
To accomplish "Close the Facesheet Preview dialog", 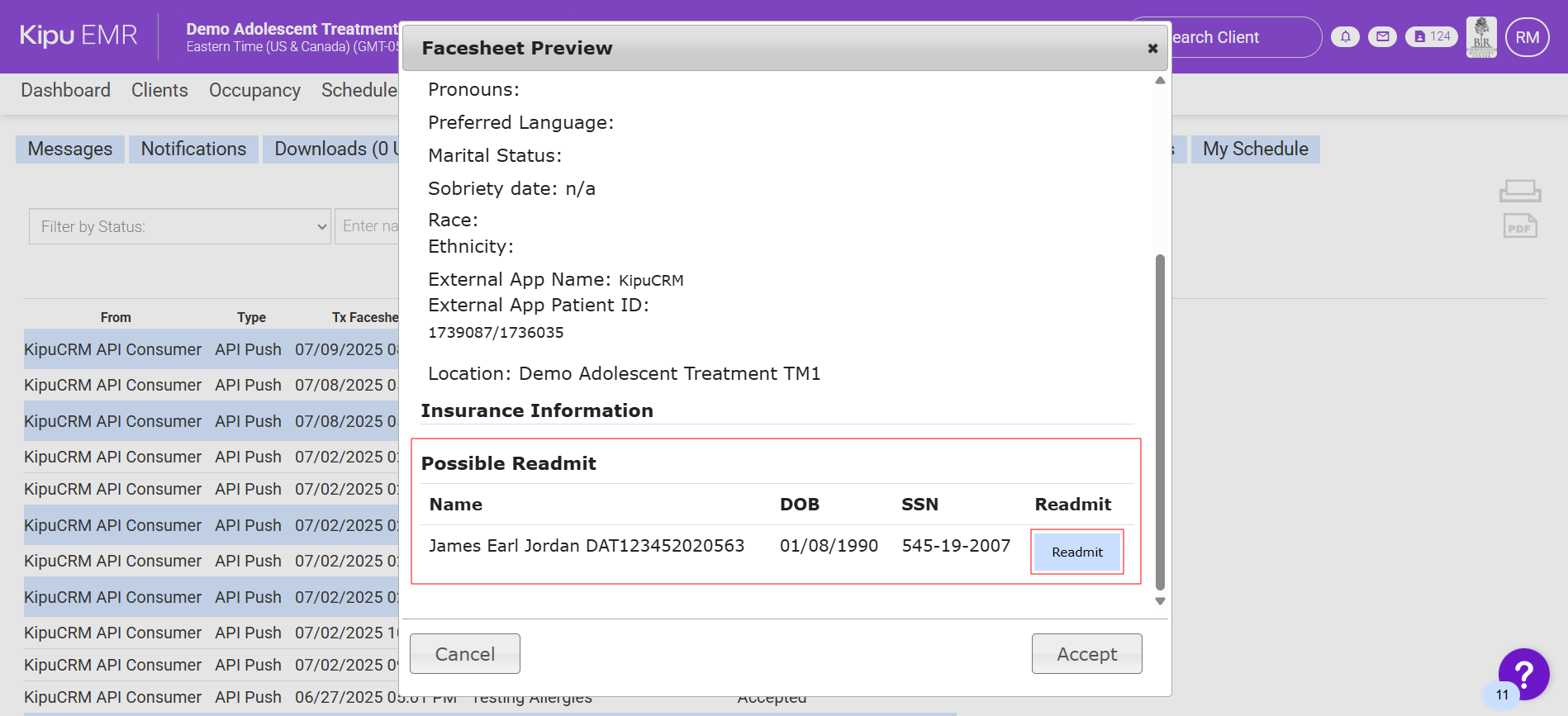I will 1152,49.
